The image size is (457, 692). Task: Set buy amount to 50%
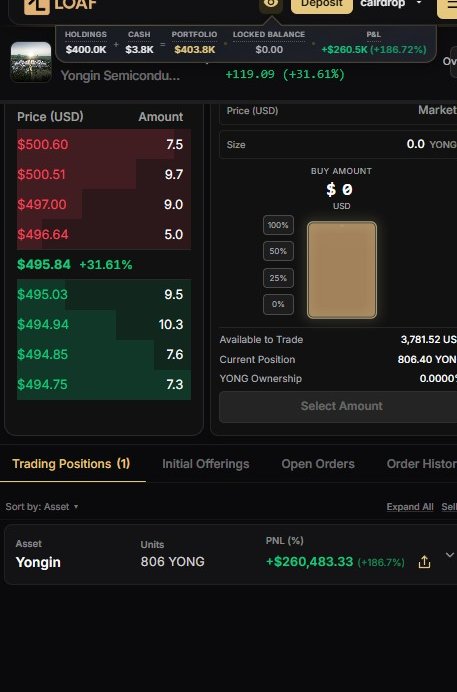tap(278, 251)
